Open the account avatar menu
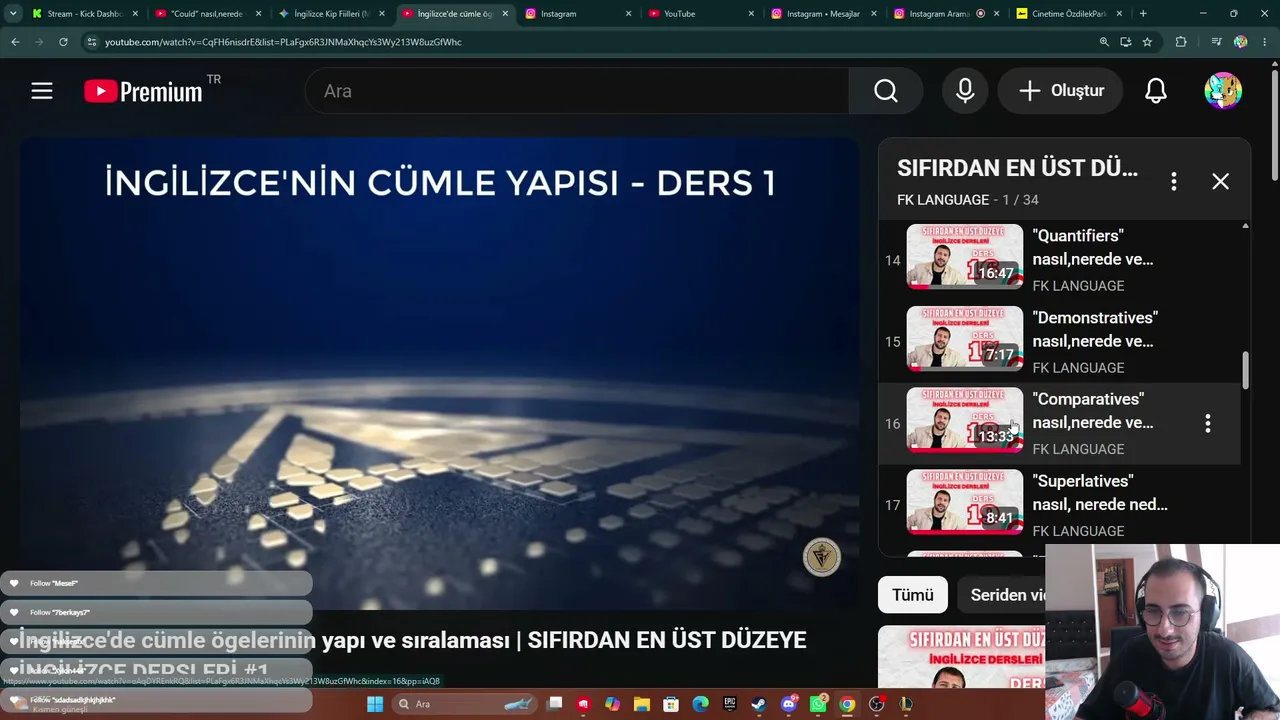This screenshot has width=1280, height=720. pyautogui.click(x=1223, y=91)
